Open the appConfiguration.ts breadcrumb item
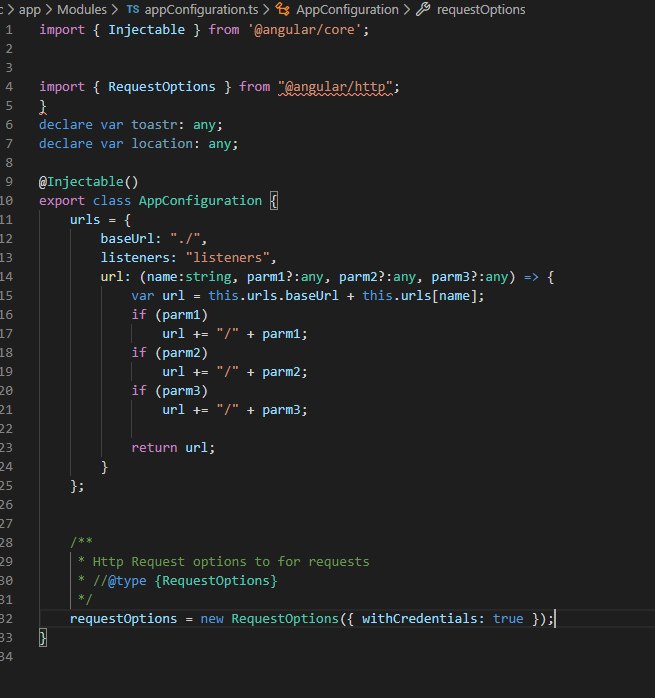Viewport: 655px width, 698px height. tap(201, 9)
